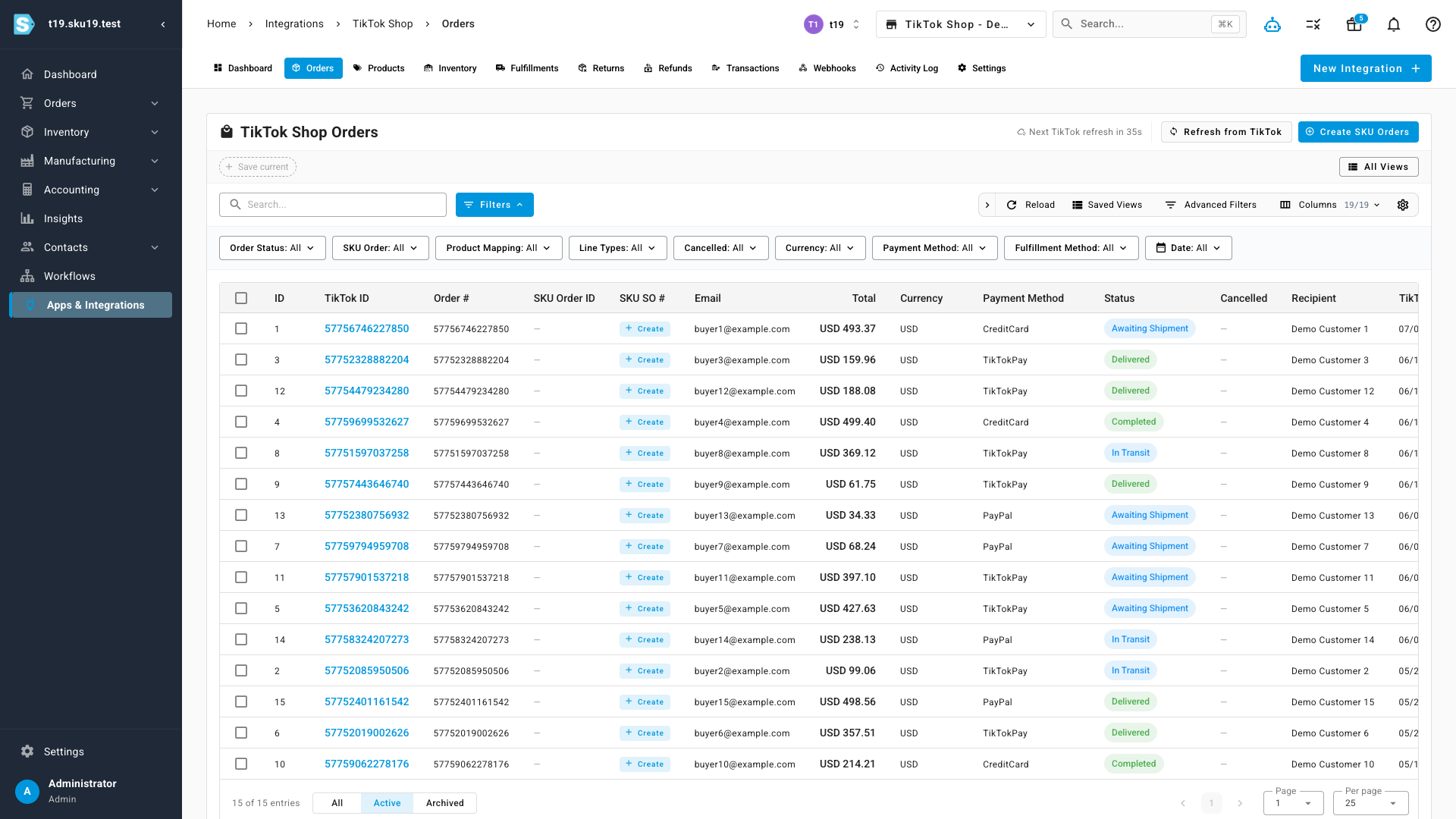
Task: Open Insights in the sidebar
Action: click(x=91, y=218)
